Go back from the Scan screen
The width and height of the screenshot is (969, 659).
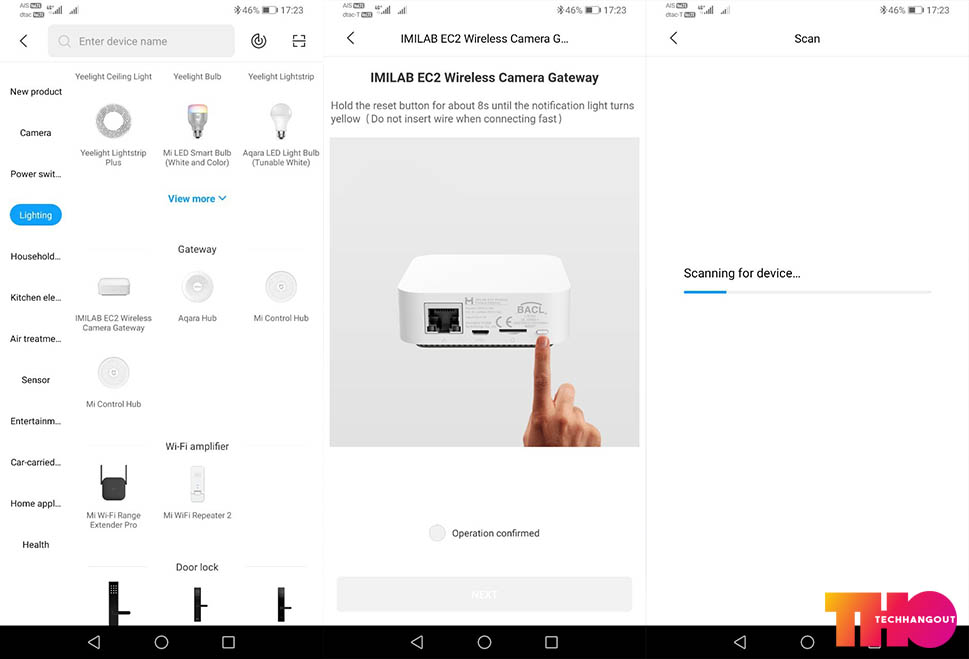pos(674,38)
